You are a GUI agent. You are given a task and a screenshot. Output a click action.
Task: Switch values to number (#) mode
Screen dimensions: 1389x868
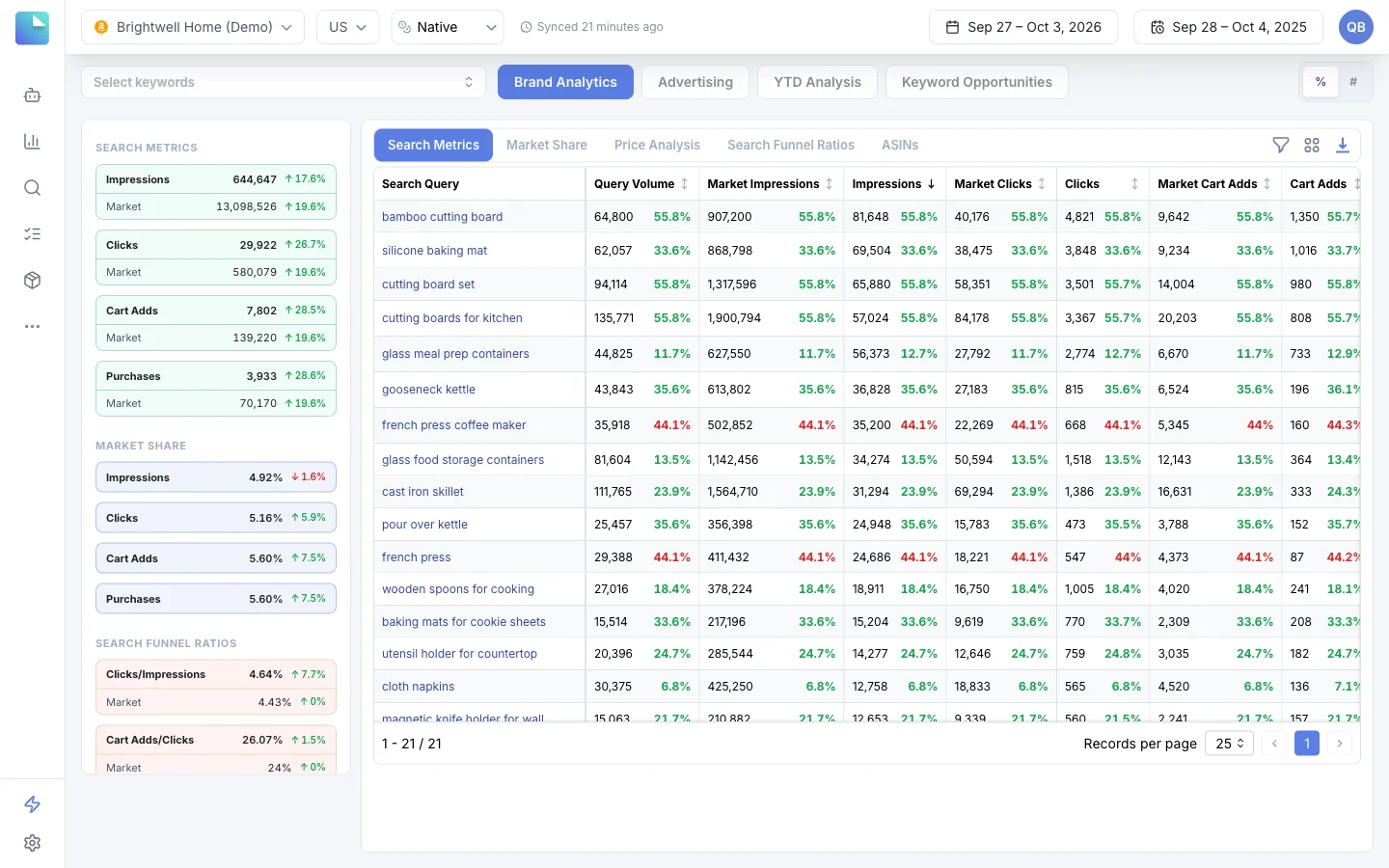[x=1353, y=82]
